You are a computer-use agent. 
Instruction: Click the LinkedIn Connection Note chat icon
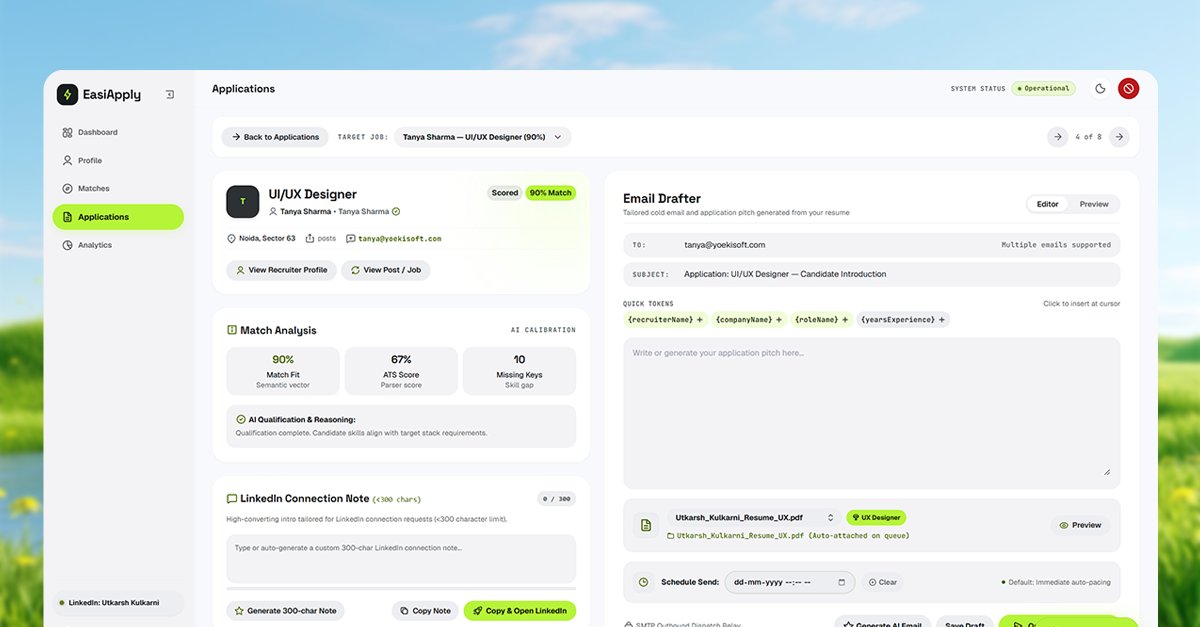pos(232,498)
